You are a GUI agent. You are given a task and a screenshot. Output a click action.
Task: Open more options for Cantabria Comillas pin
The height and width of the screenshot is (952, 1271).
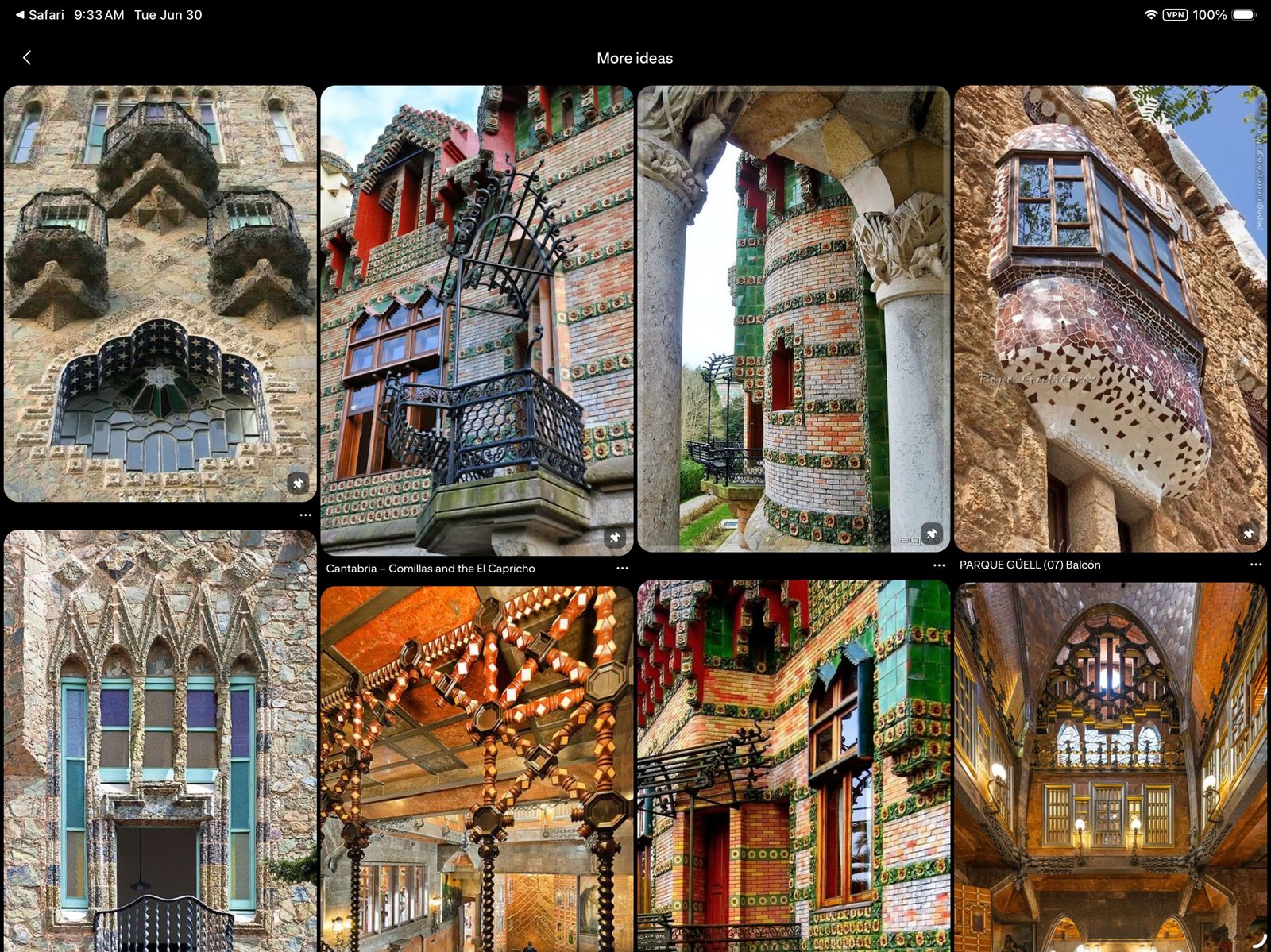(x=622, y=569)
